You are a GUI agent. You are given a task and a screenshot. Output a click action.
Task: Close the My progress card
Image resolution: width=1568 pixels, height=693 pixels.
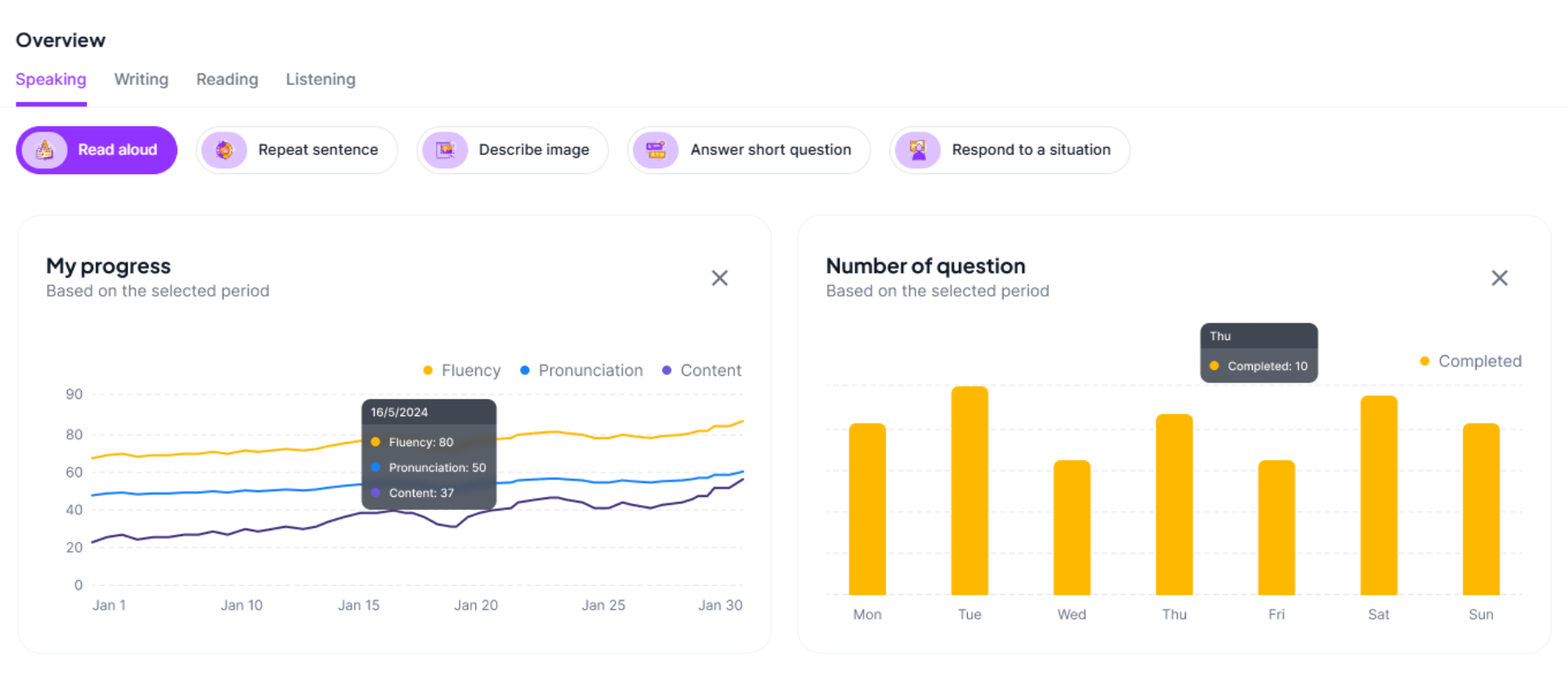(x=719, y=279)
